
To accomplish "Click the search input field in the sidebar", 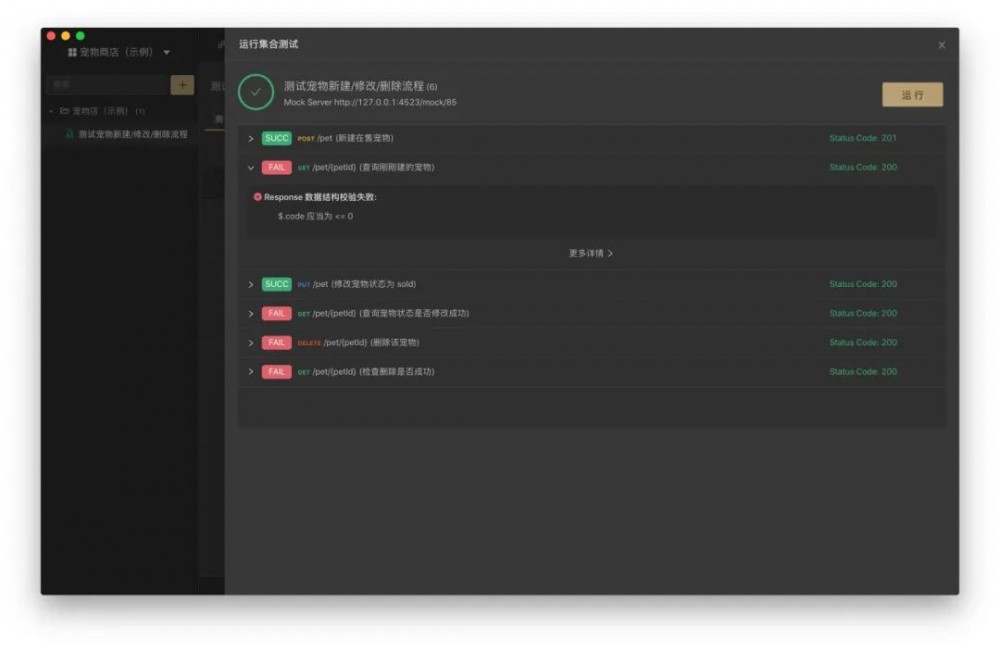I will point(110,86).
